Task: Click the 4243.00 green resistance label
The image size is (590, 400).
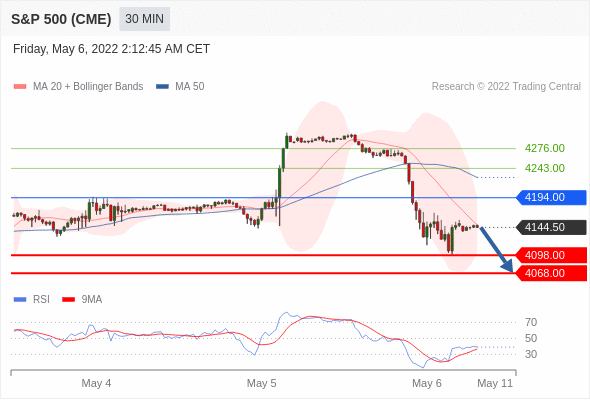Action: [544, 168]
